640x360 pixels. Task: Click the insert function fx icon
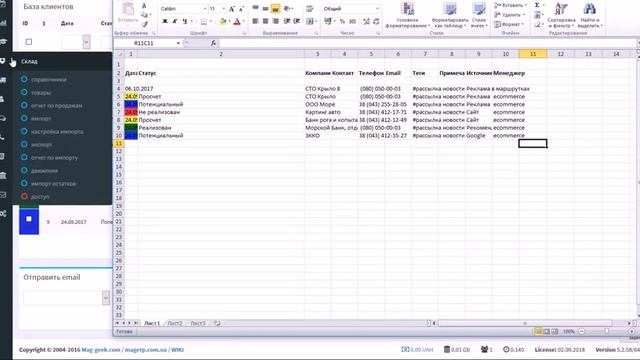coord(213,43)
